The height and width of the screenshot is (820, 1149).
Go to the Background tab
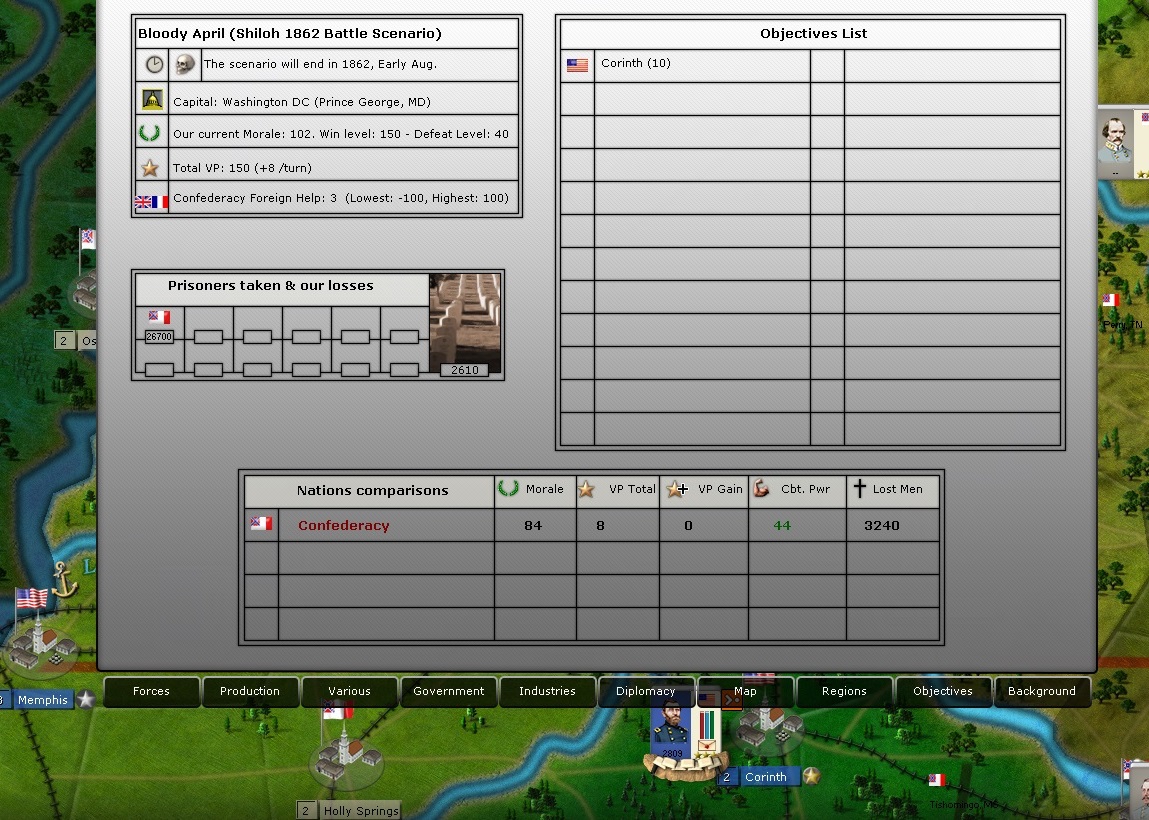coord(1041,691)
